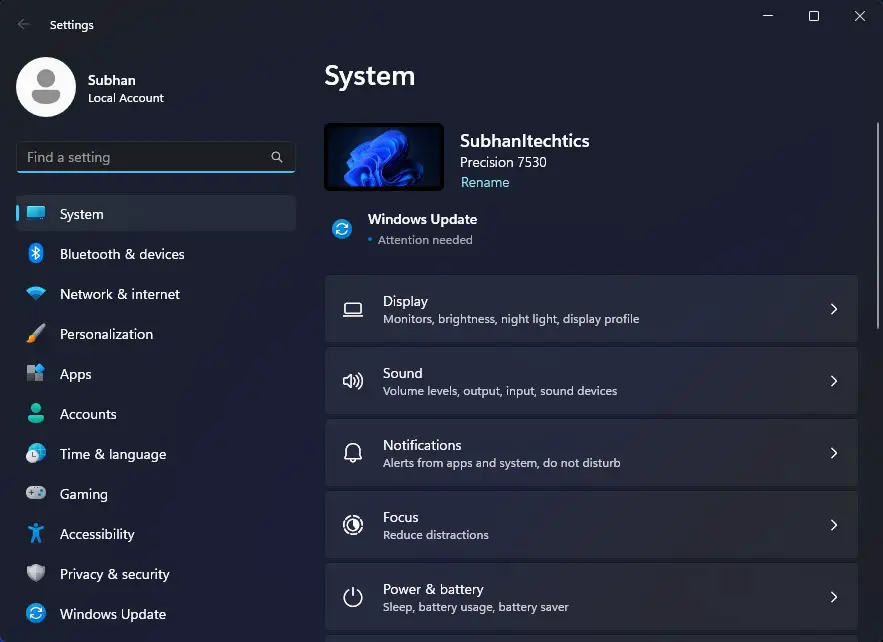Viewport: 883px width, 642px height.
Task: Expand Display settings using its chevron
Action: coord(834,309)
